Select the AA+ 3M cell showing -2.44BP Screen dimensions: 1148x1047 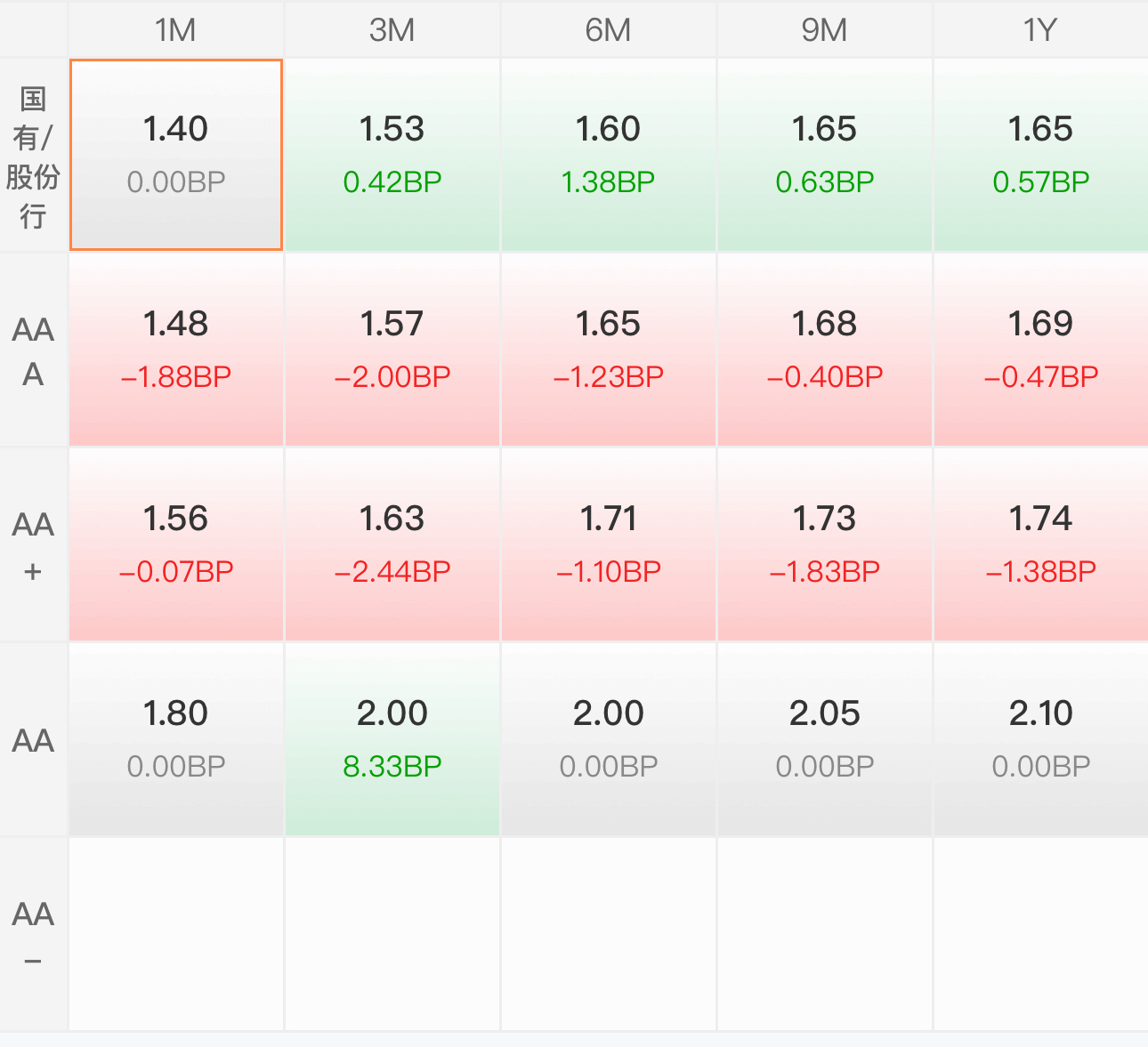[392, 544]
